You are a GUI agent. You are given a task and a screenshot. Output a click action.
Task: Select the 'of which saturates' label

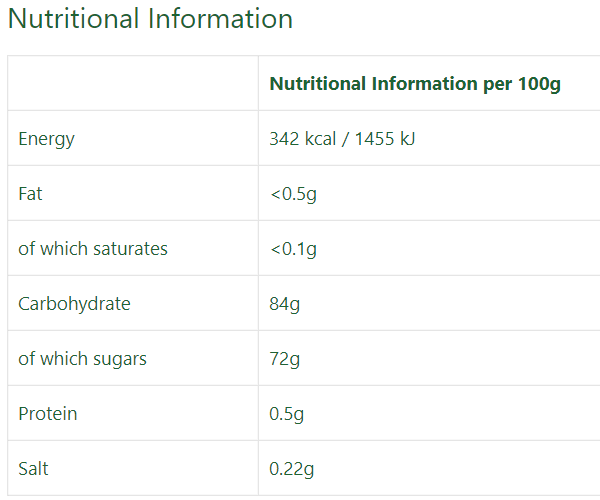click(x=93, y=249)
